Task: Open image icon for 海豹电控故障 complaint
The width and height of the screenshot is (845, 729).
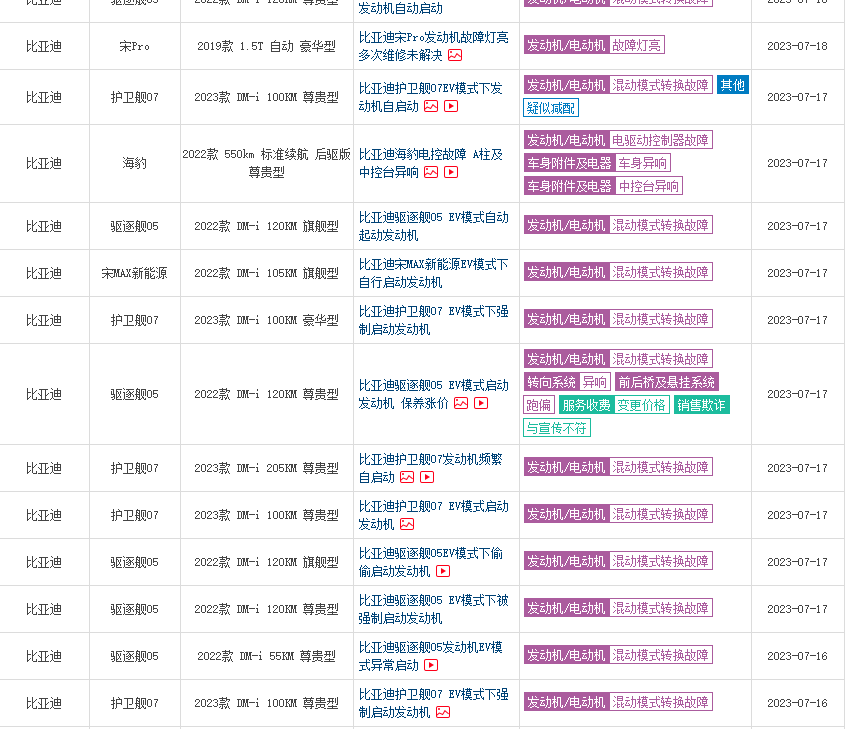Action: tap(431, 172)
